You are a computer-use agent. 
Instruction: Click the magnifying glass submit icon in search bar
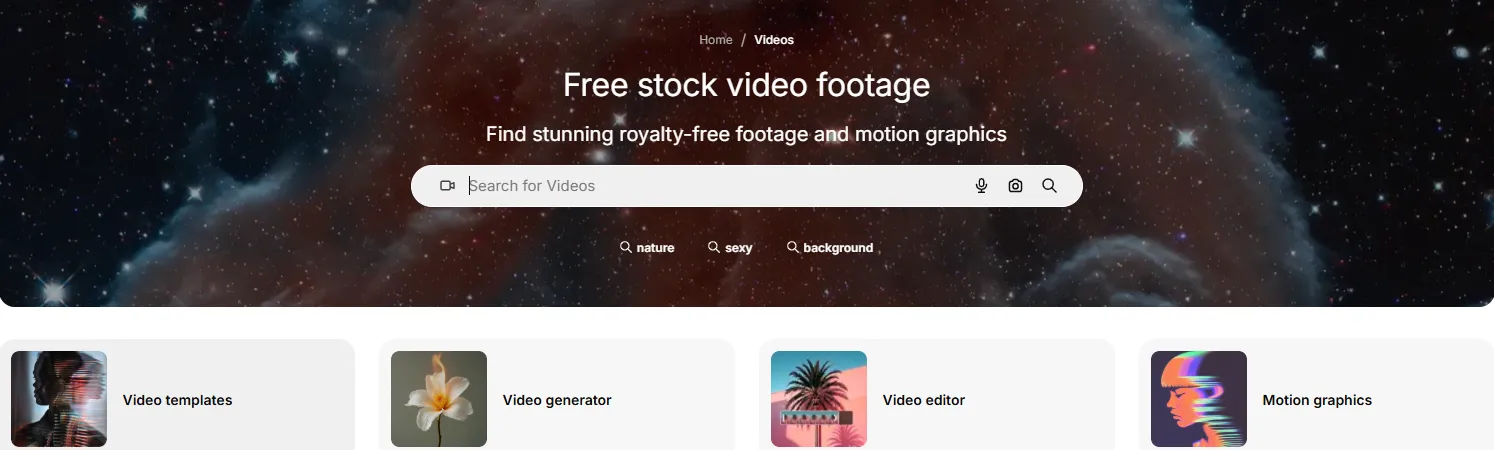(1049, 186)
